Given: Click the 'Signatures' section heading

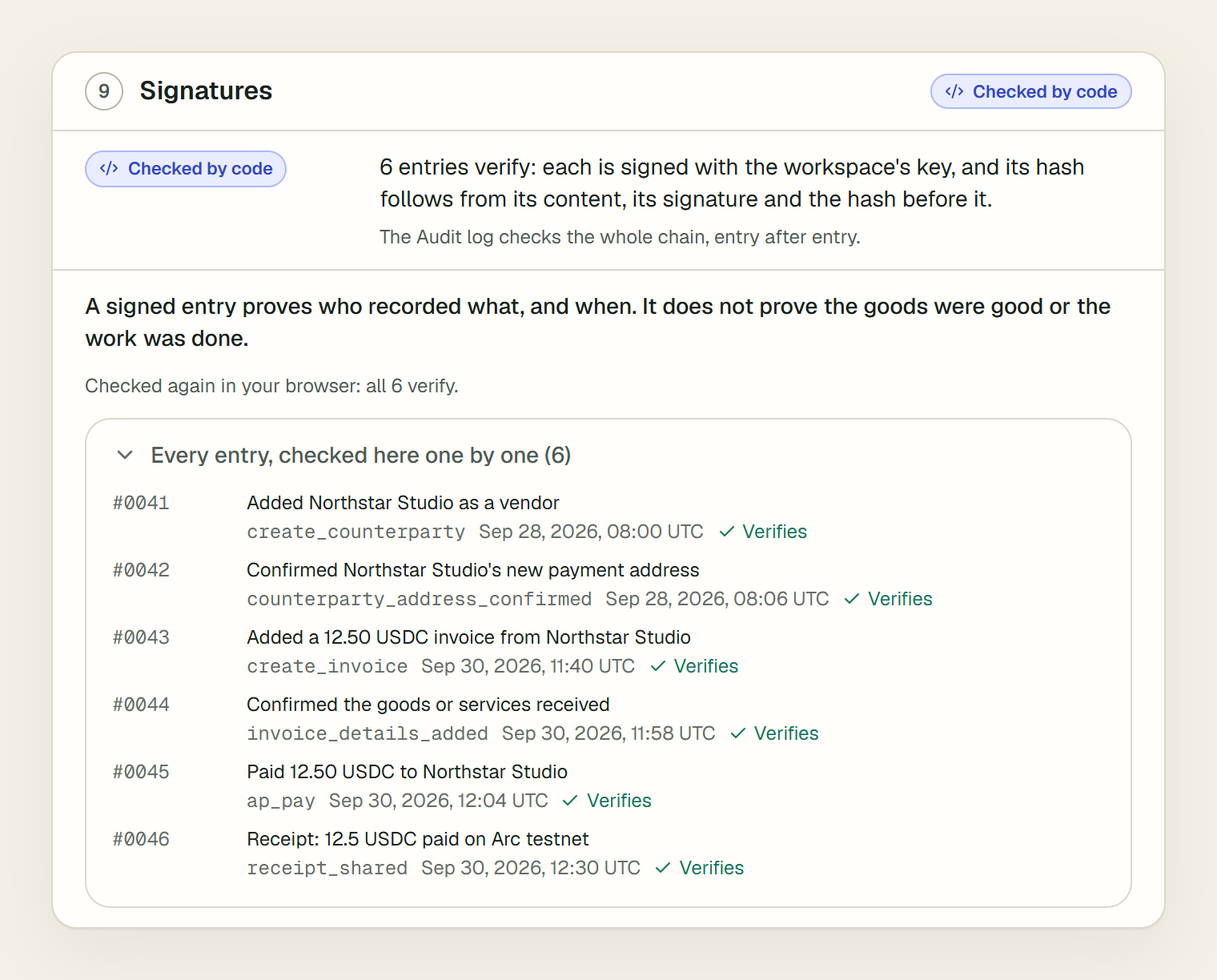Looking at the screenshot, I should (x=206, y=90).
